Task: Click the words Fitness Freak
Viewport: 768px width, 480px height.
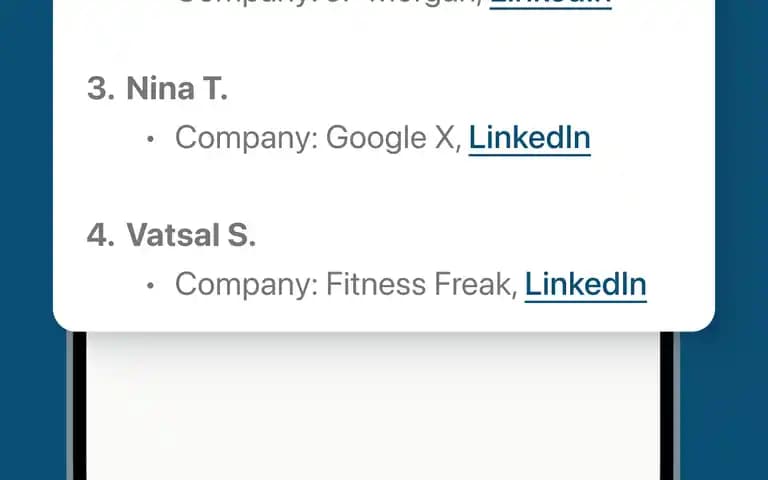Action: click(x=421, y=284)
